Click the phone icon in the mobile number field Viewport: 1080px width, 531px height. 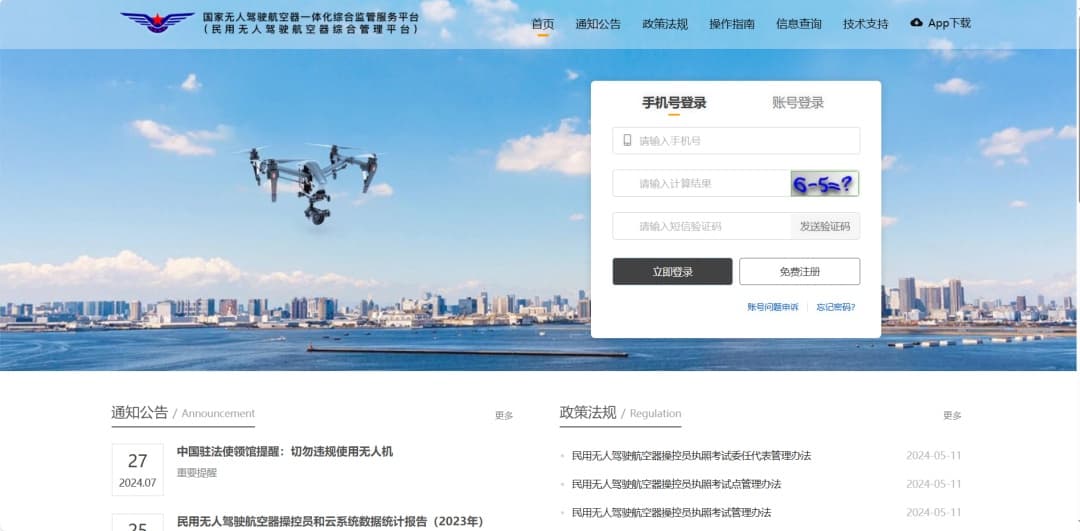click(627, 140)
